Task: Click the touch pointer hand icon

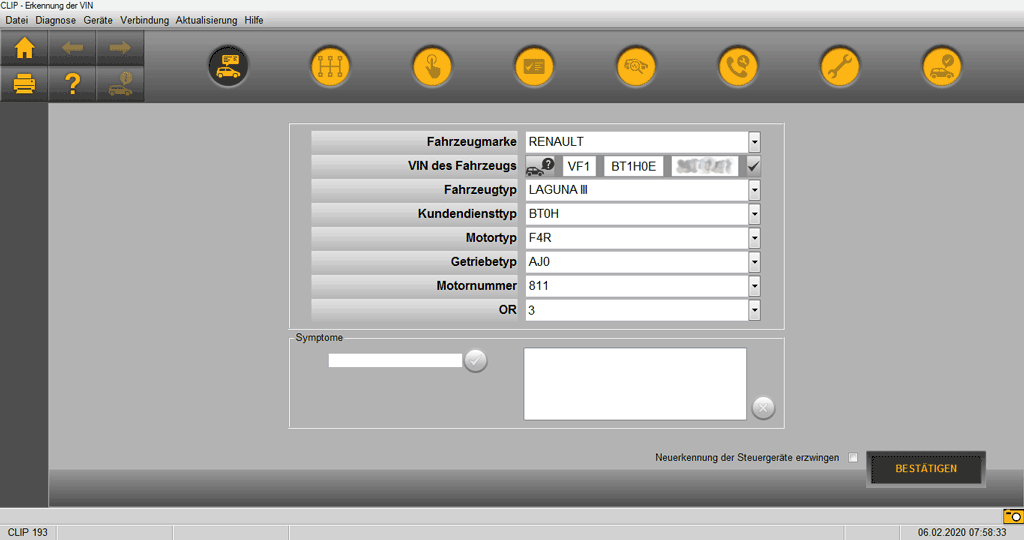Action: tap(432, 66)
